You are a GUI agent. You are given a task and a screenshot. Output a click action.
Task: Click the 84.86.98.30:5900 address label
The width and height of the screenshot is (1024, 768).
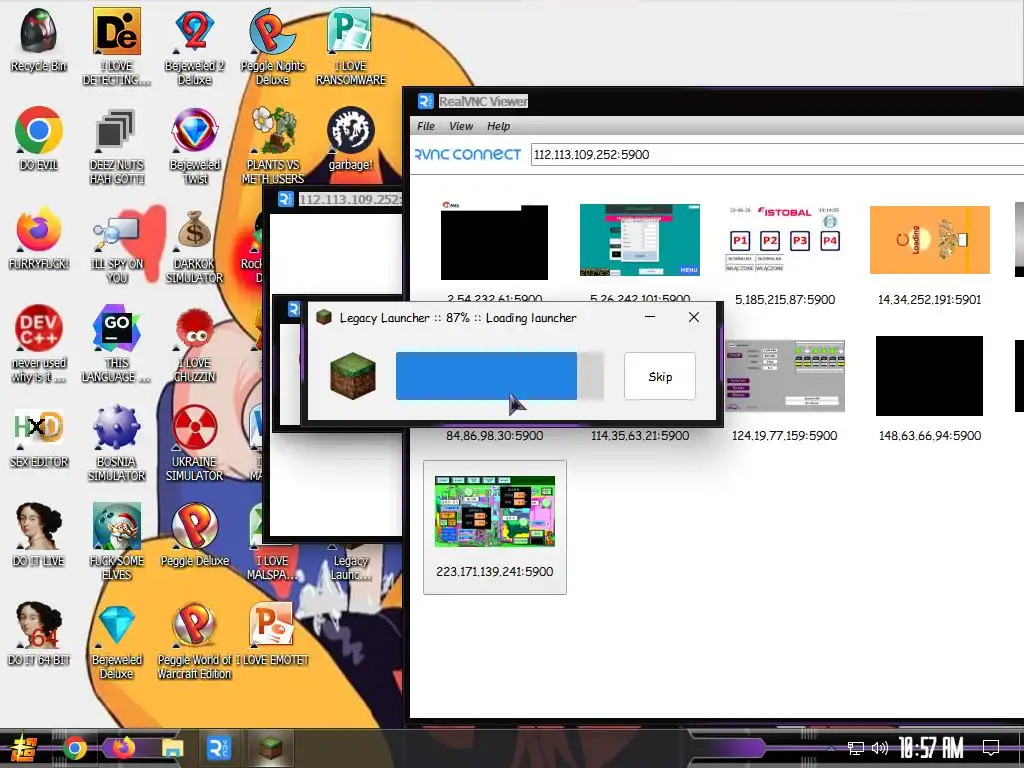[x=494, y=436]
